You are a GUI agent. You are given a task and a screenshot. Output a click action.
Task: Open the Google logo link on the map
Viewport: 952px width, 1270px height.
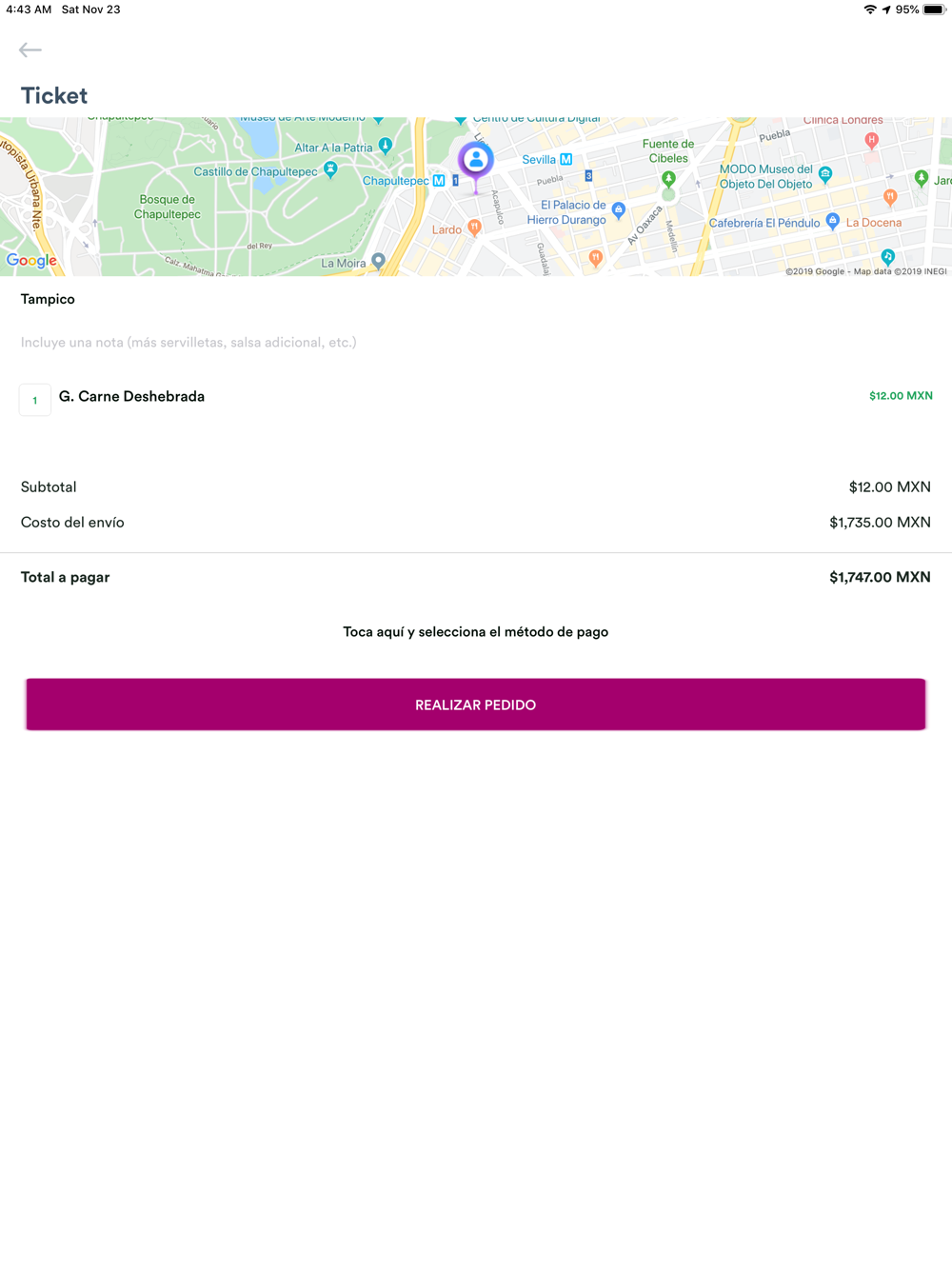(31, 261)
